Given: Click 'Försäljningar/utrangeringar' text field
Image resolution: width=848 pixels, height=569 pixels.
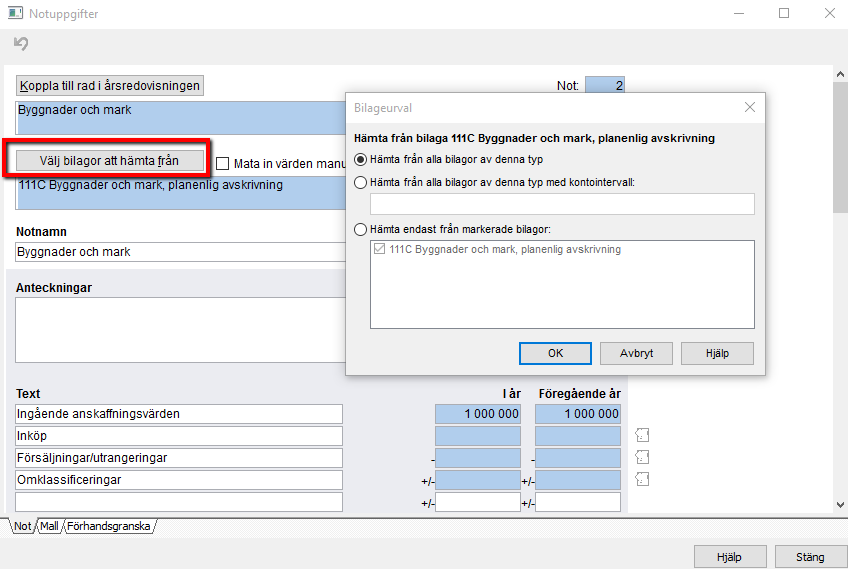Looking at the screenshot, I should (179, 458).
